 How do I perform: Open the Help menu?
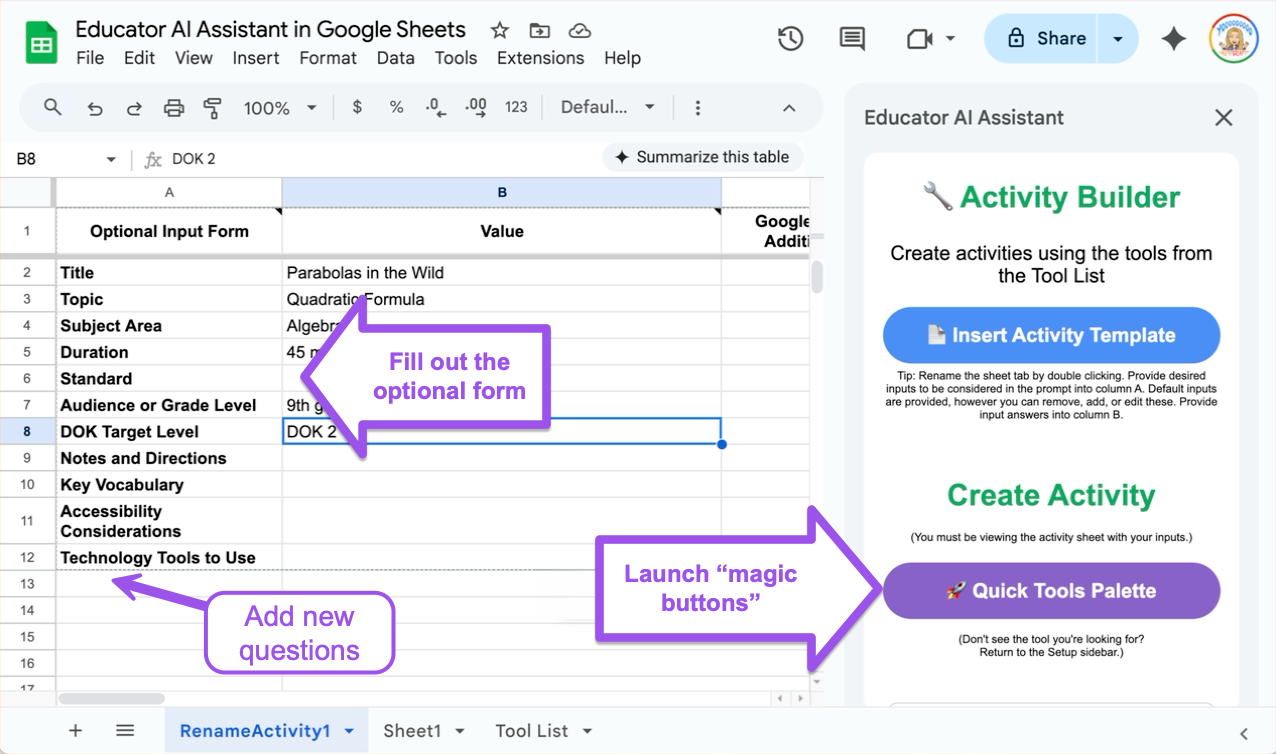(622, 58)
